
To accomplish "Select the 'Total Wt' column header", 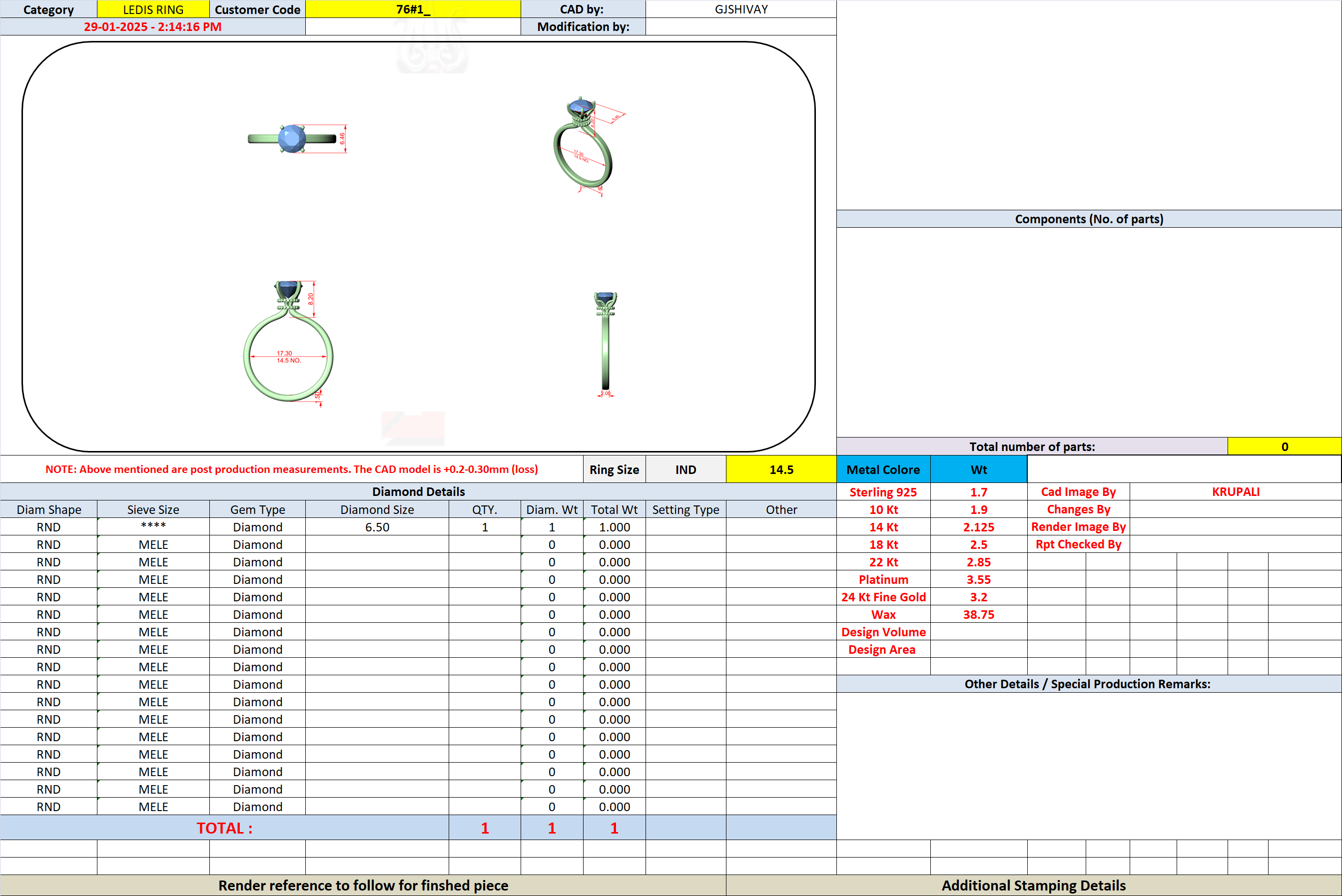I will (x=615, y=509).
